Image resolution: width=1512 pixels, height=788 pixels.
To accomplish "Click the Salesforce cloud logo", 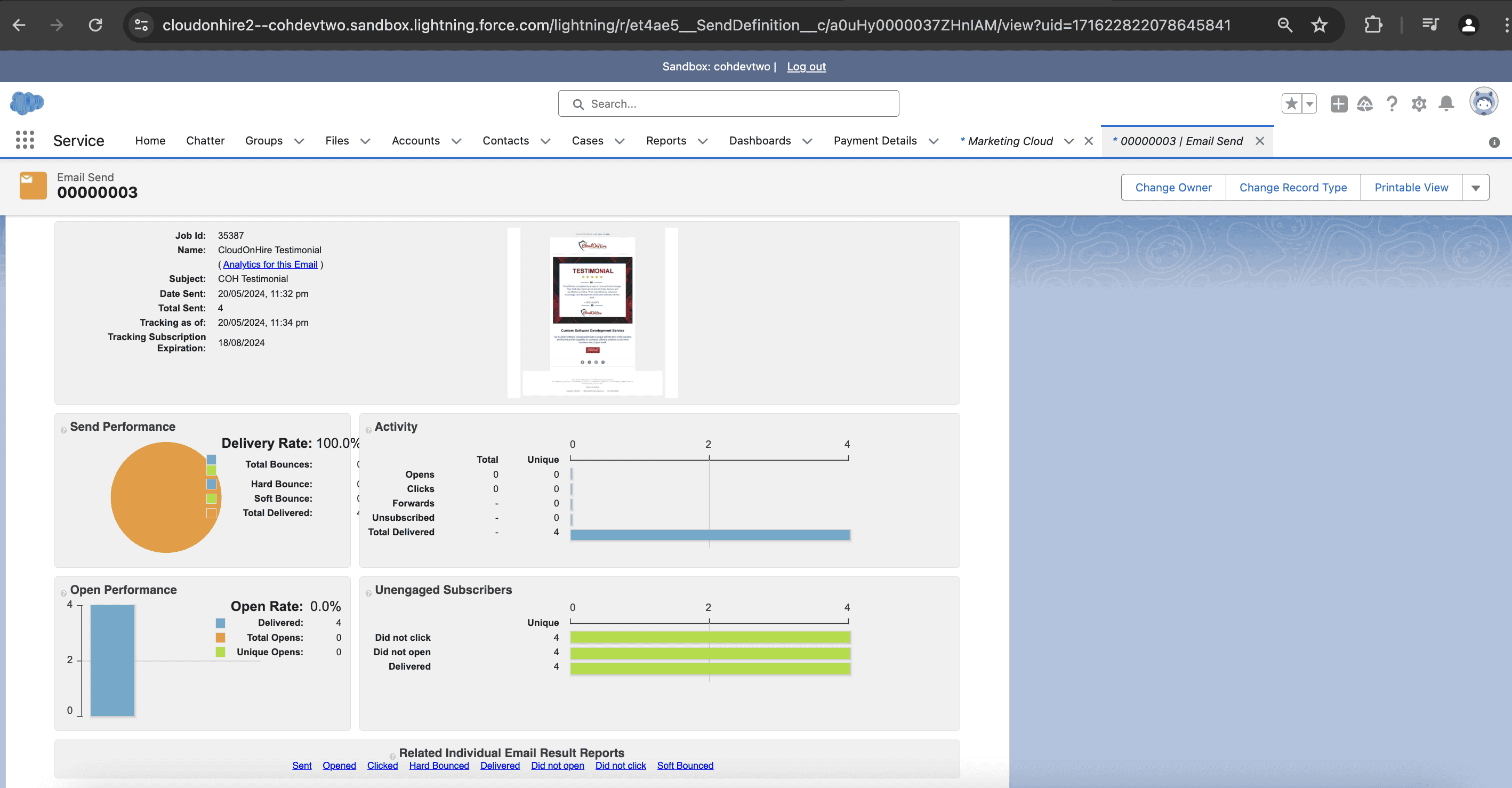I will click(x=27, y=103).
